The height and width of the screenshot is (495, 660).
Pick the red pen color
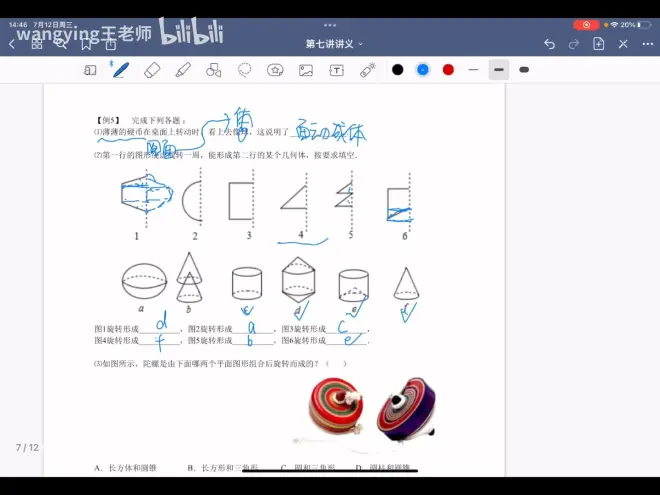(448, 70)
